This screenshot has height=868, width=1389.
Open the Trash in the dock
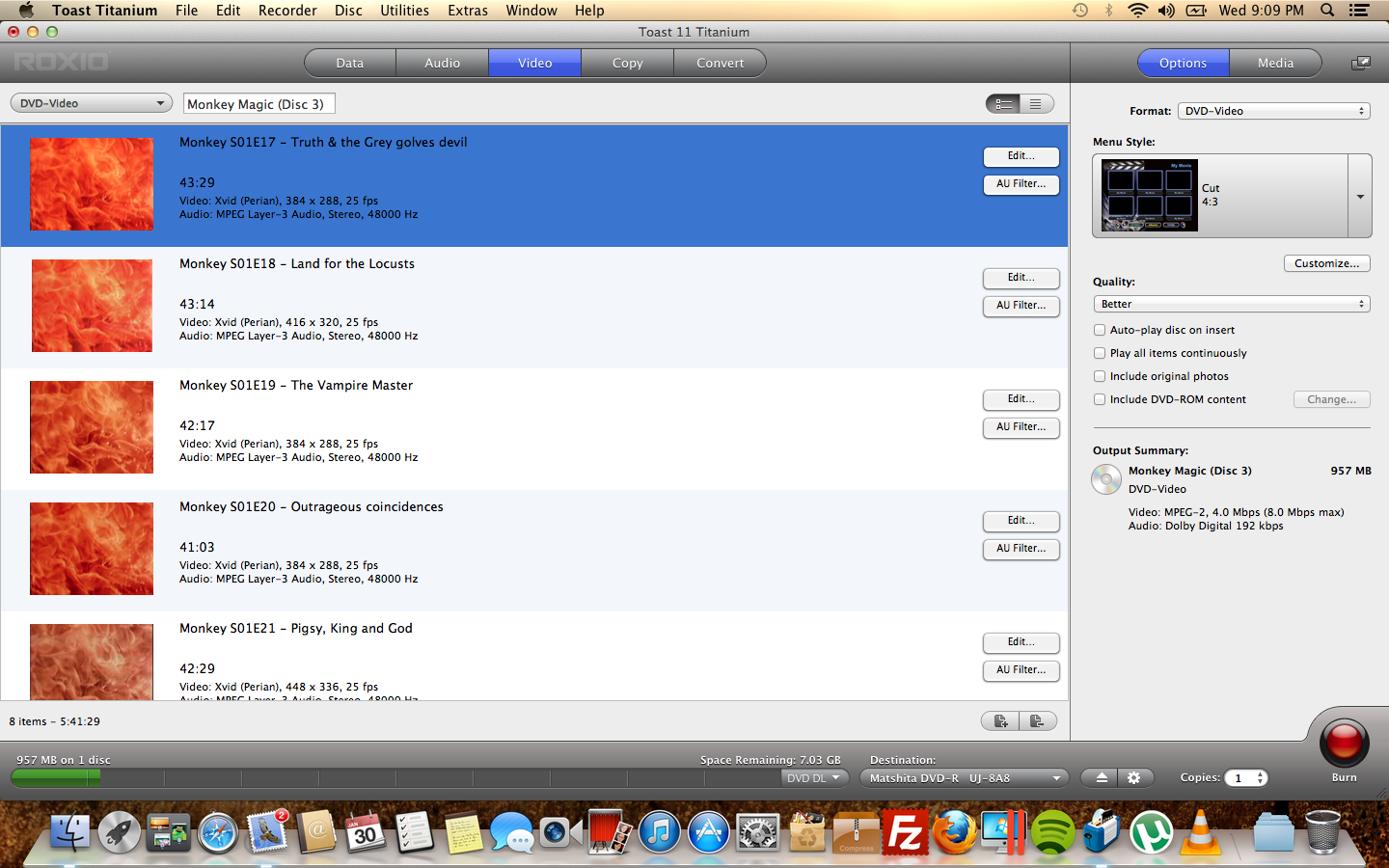(x=1322, y=831)
